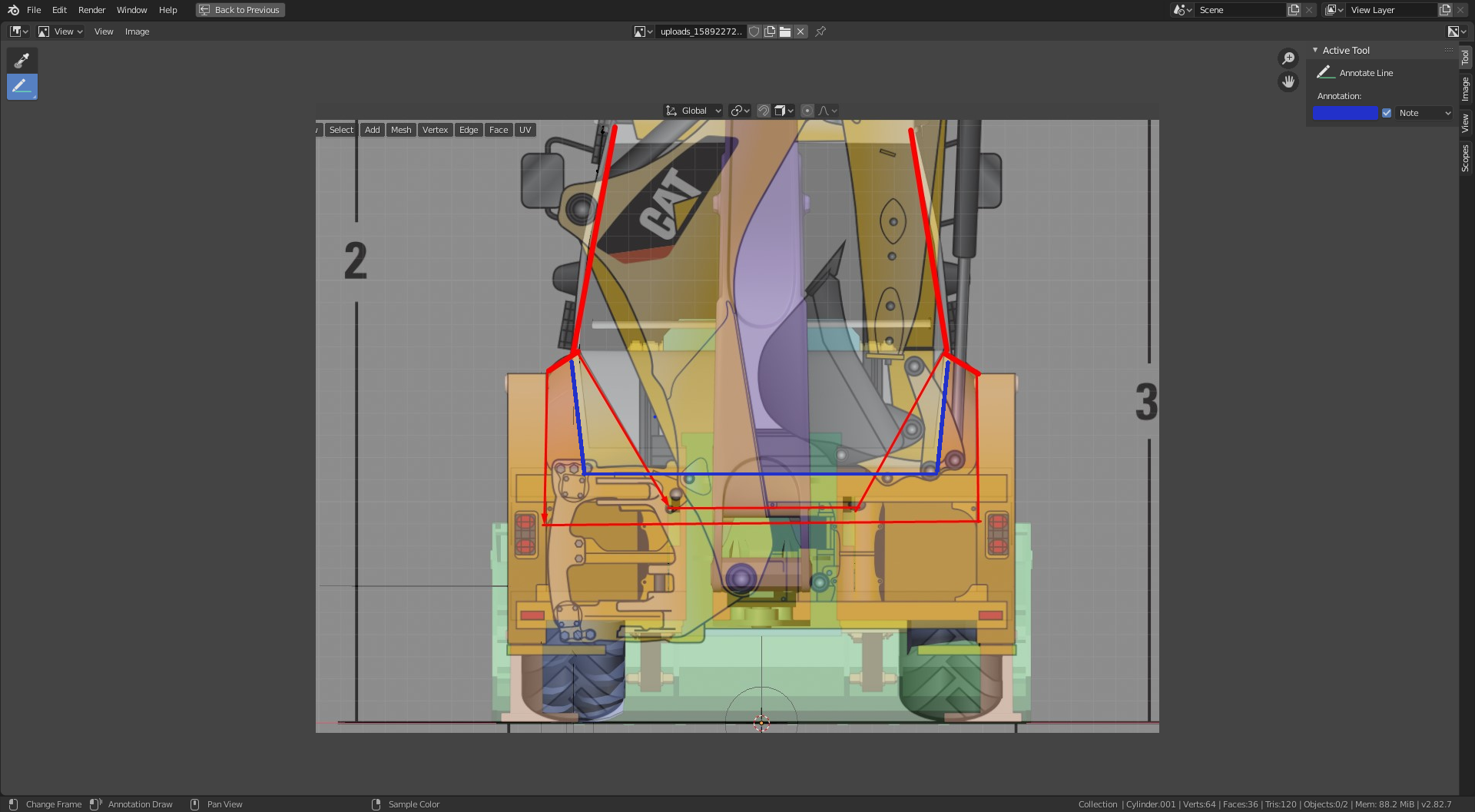
Task: Click the new image icon
Action: pos(770,31)
